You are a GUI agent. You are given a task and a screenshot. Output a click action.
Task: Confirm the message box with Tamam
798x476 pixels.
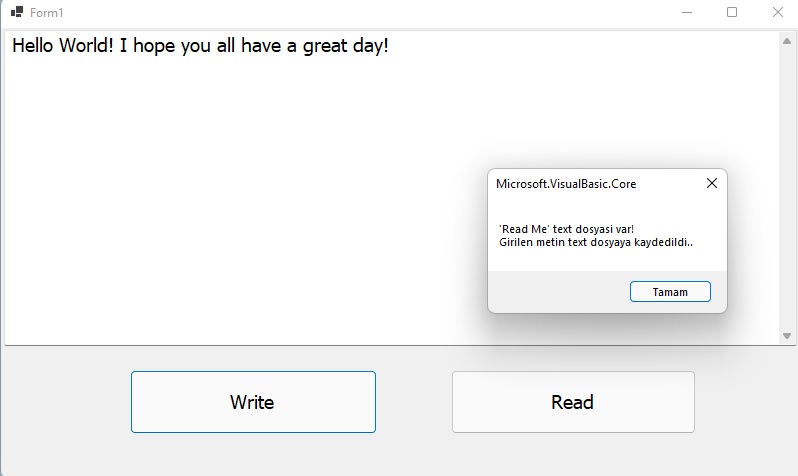670,292
